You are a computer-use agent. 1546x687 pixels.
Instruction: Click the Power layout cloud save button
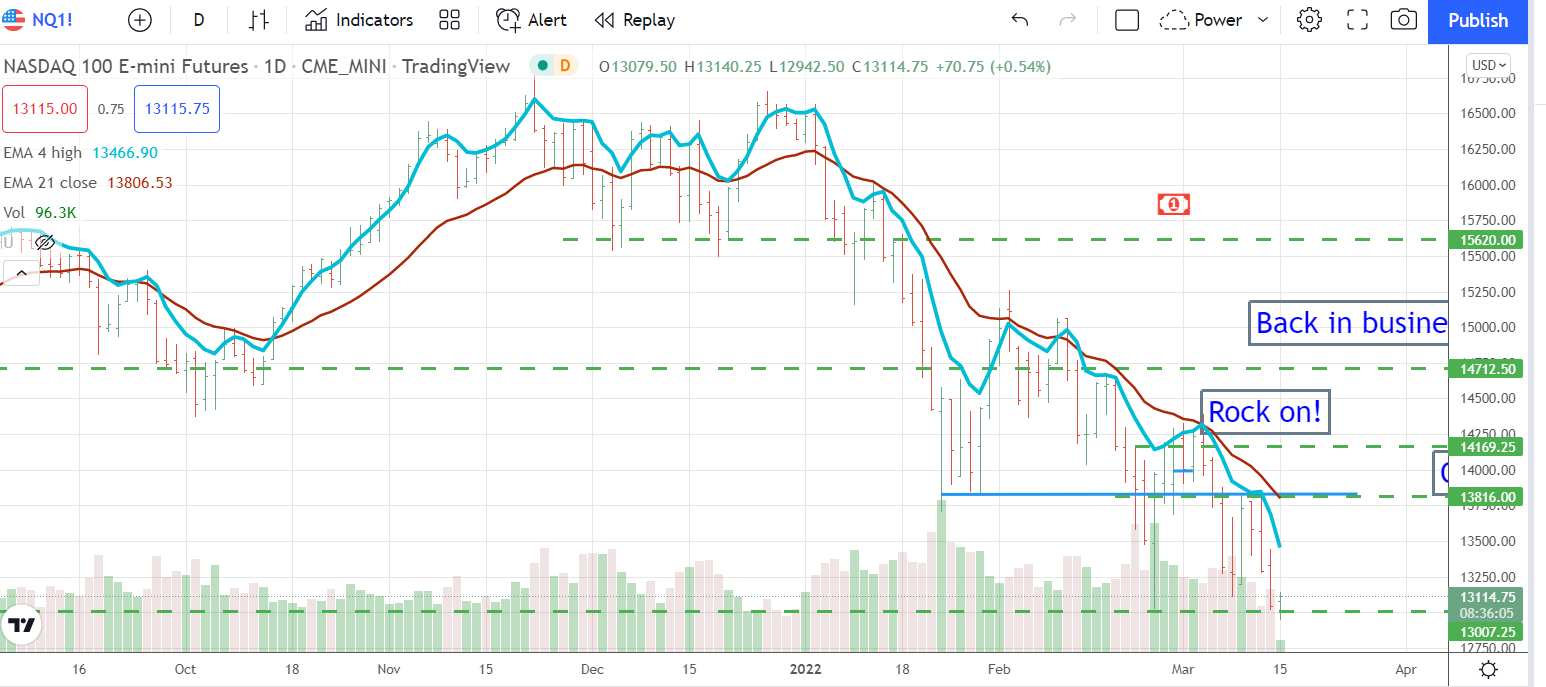[1200, 20]
